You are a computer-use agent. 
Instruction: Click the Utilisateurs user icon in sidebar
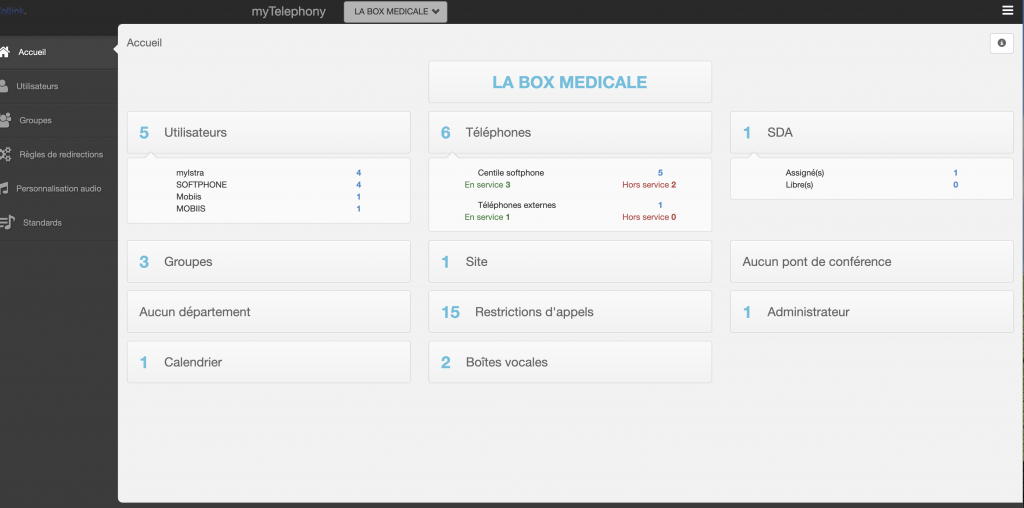coord(5,86)
